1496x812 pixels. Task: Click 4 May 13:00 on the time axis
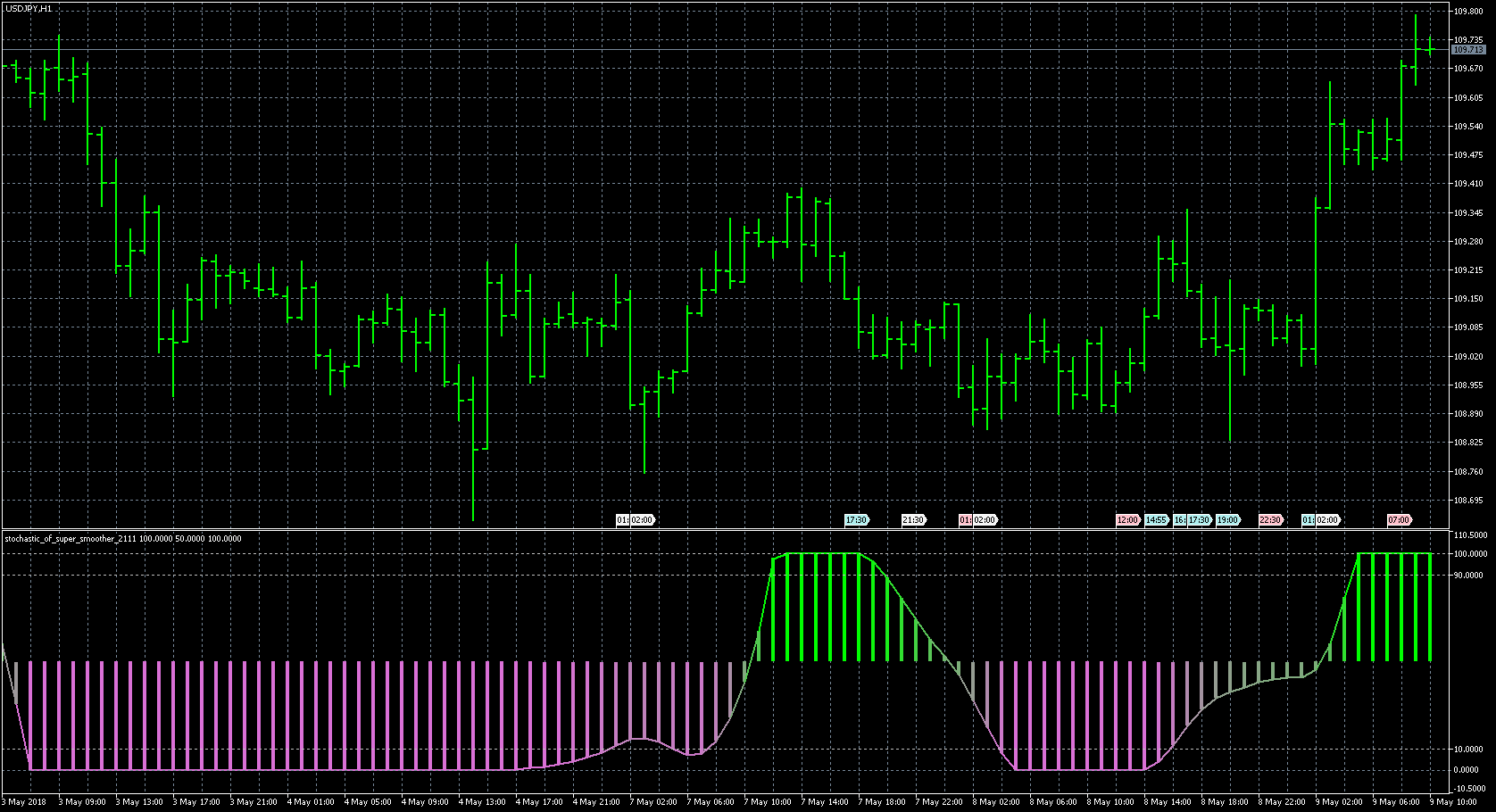[x=482, y=802]
